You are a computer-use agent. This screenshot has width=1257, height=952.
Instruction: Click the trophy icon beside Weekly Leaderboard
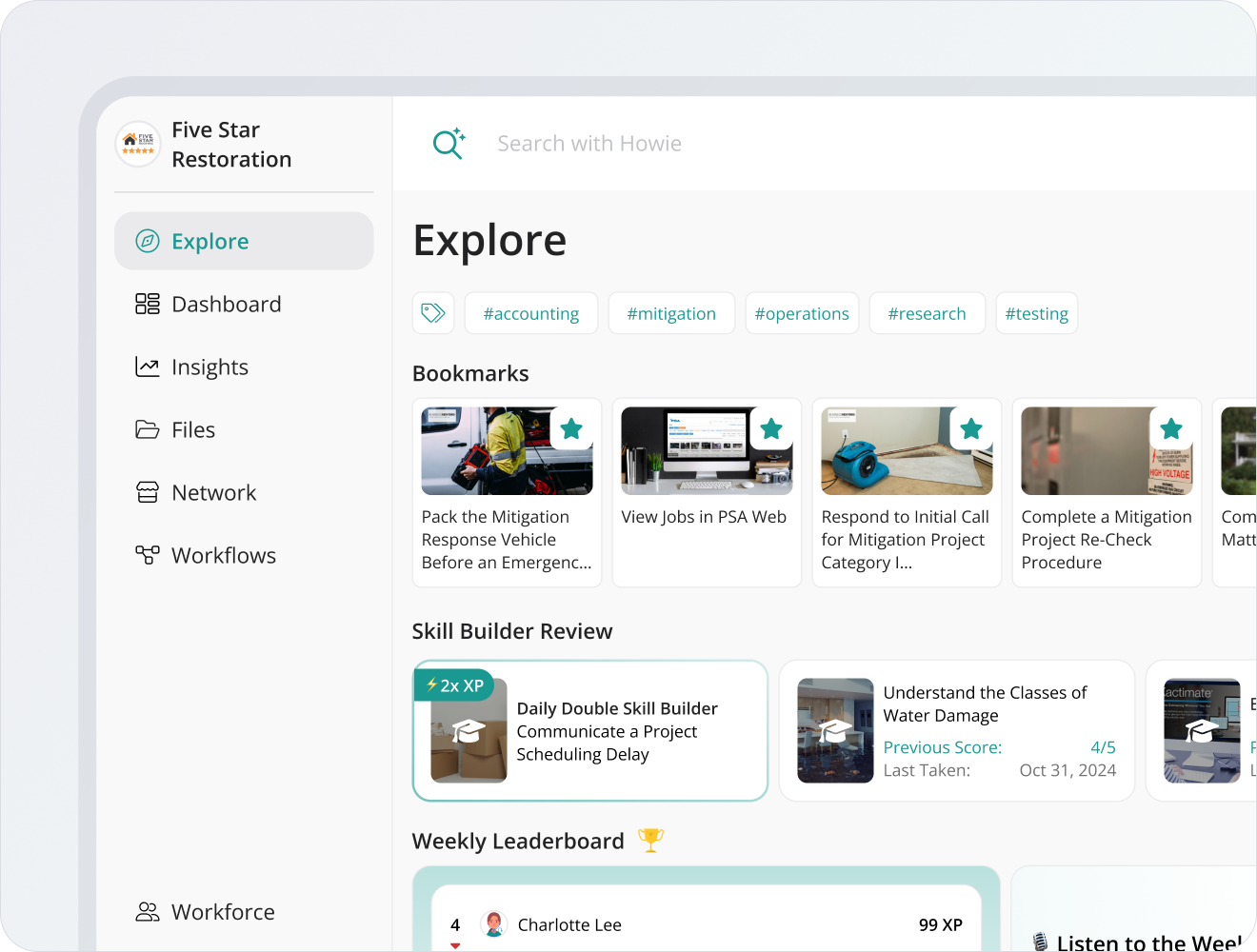650,840
